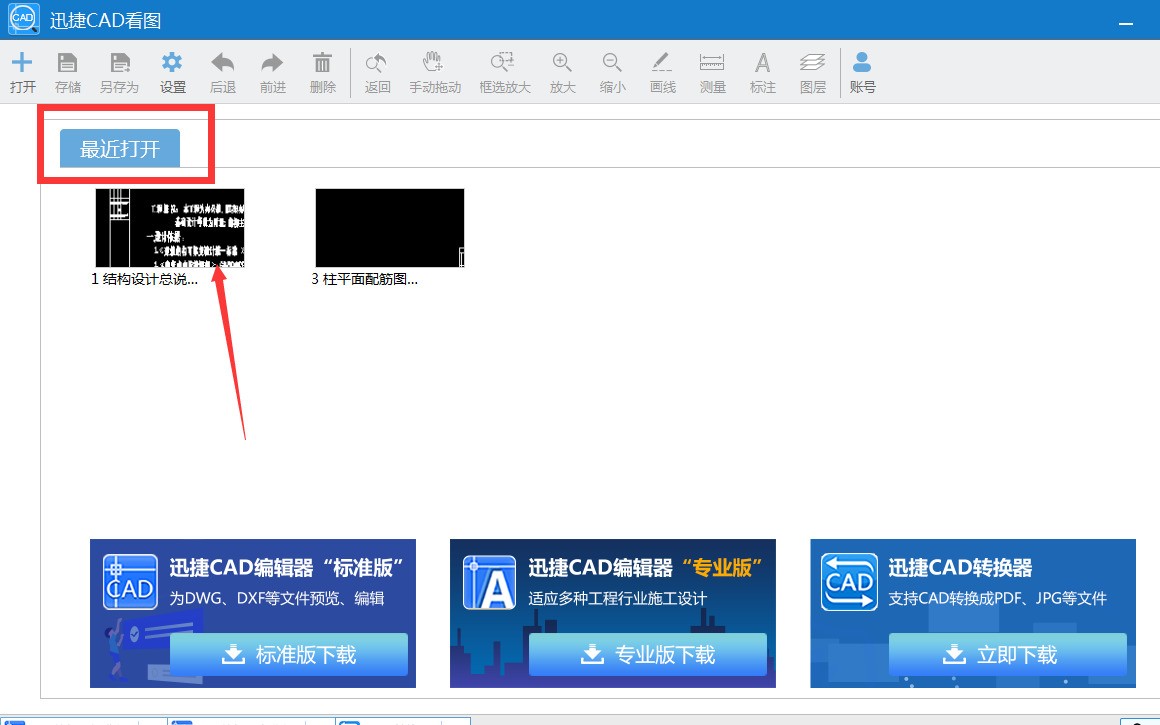
Task: Click the 放大 zoom in magnifier
Action: click(563, 63)
